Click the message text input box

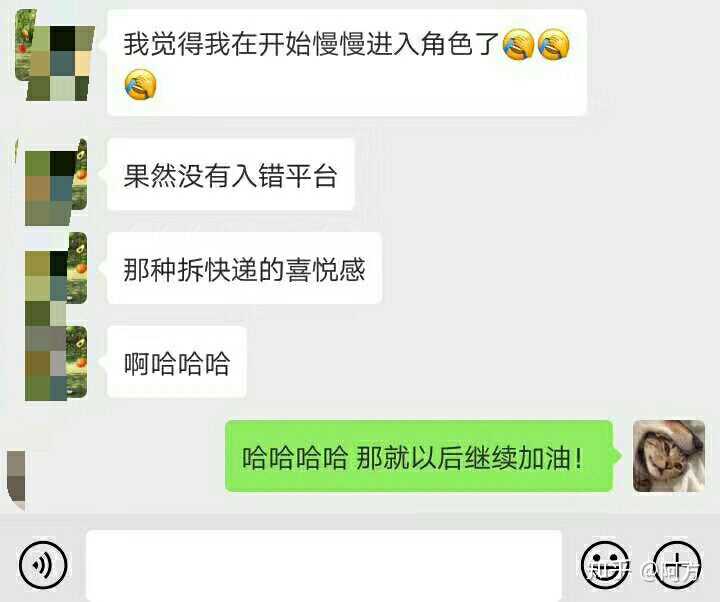(324, 566)
